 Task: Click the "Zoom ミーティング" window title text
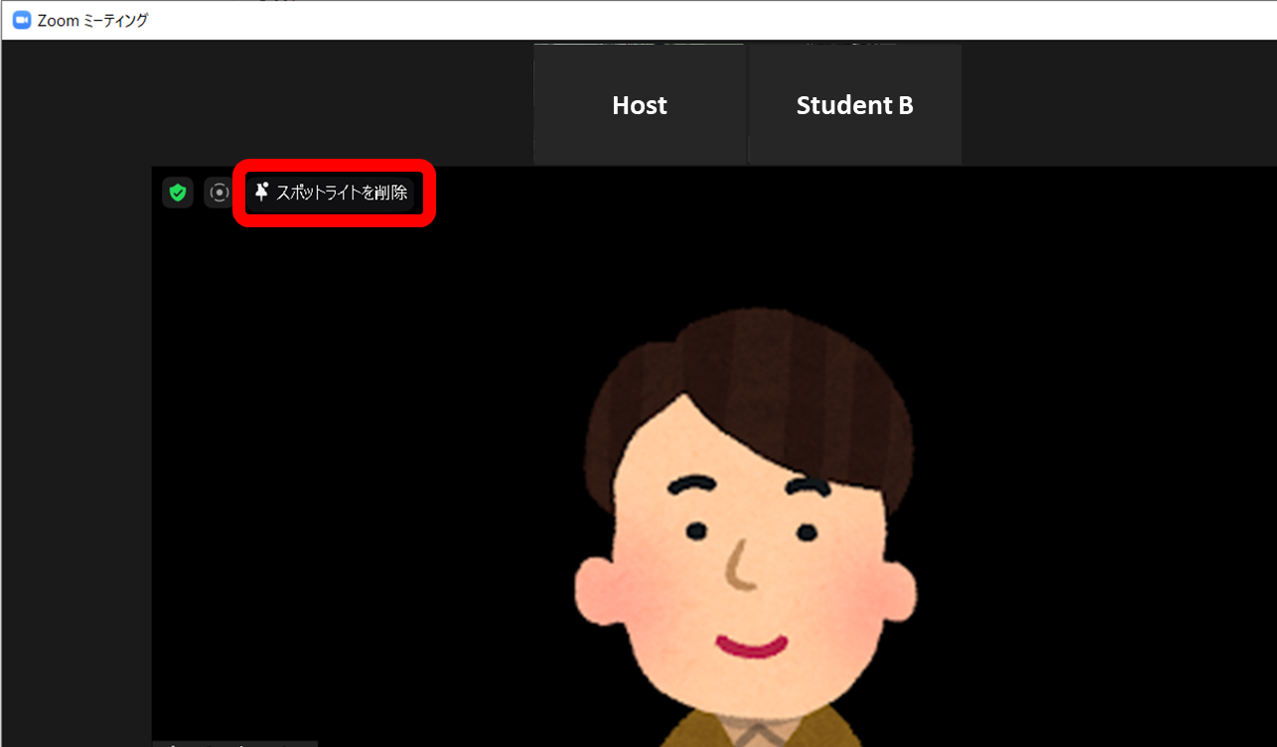(93, 20)
